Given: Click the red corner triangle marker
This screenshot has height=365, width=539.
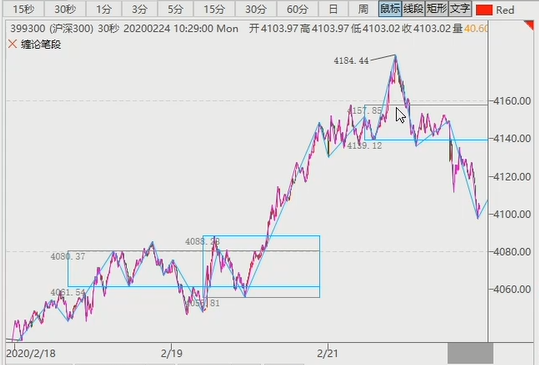Looking at the screenshot, I should click(530, 26).
